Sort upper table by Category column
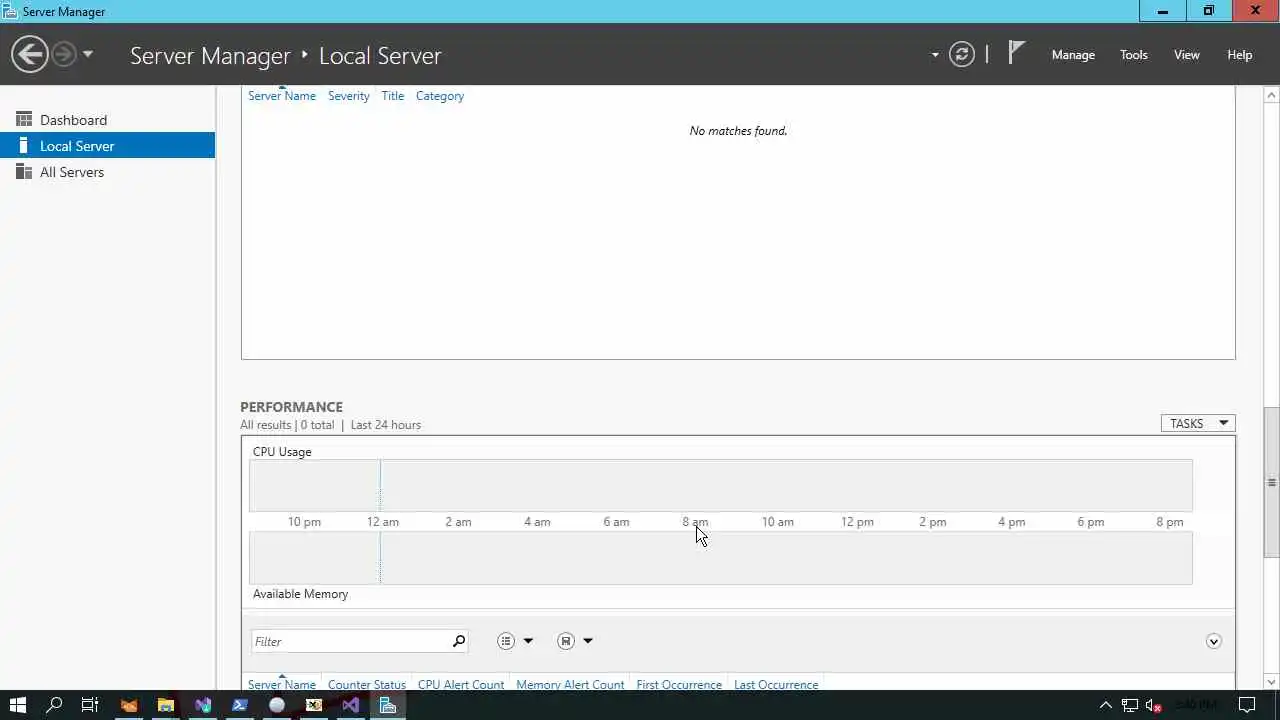This screenshot has width=1280, height=720. 440,96
